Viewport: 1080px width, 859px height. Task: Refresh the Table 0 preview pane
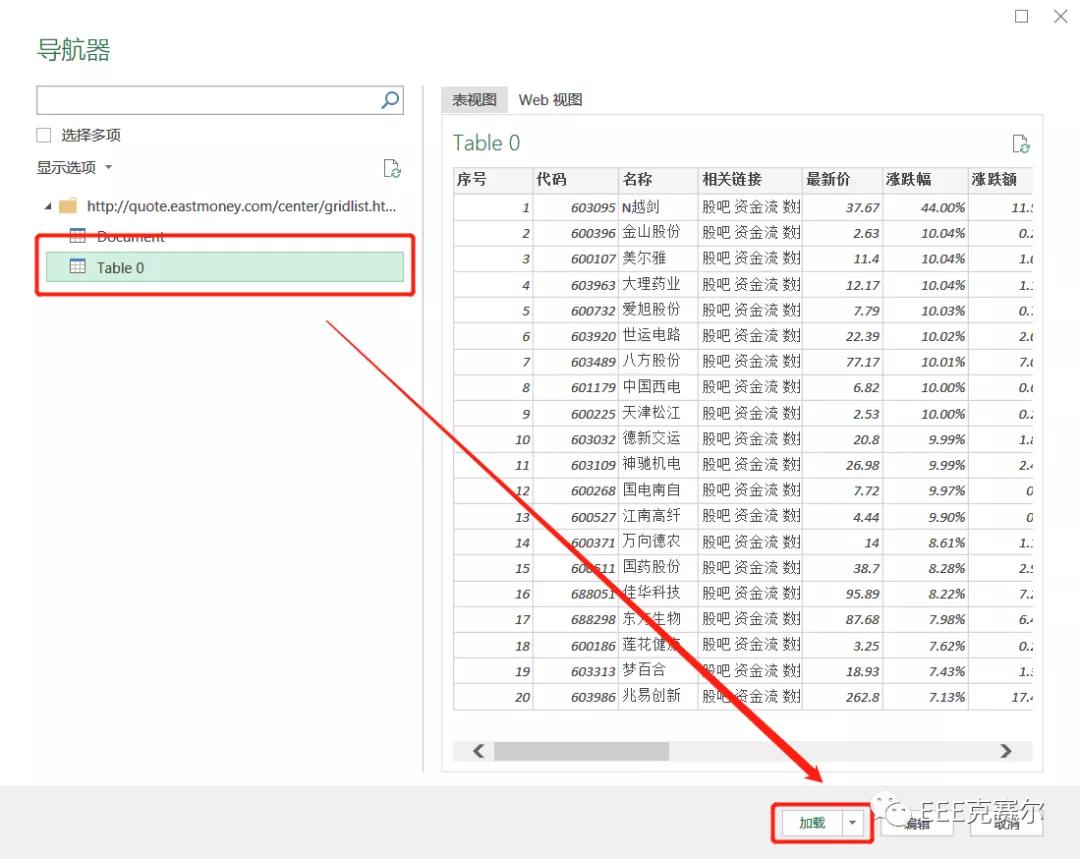pos(1021,143)
